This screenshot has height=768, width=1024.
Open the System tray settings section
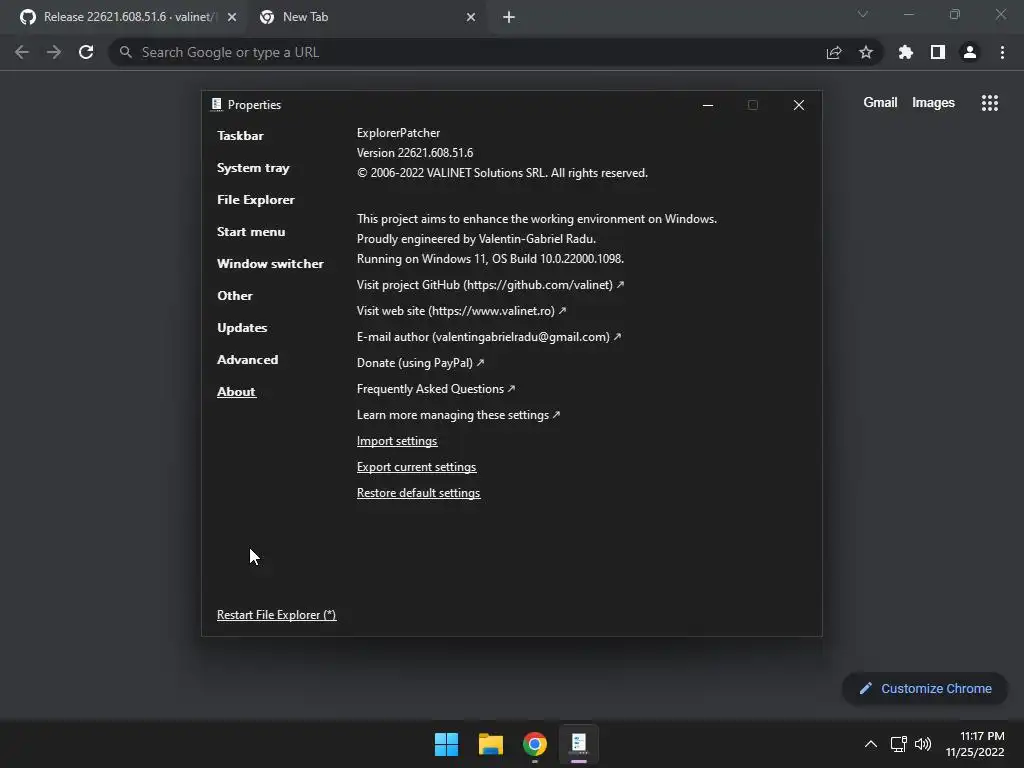253,168
